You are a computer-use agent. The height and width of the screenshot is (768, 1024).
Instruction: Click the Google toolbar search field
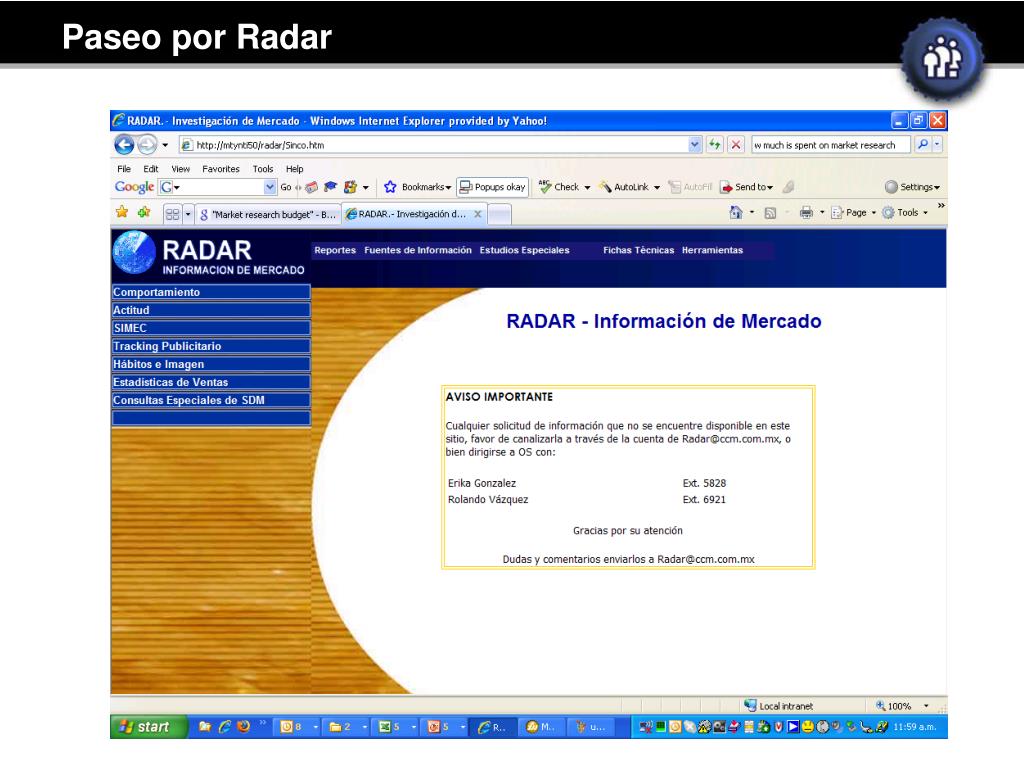(x=218, y=187)
